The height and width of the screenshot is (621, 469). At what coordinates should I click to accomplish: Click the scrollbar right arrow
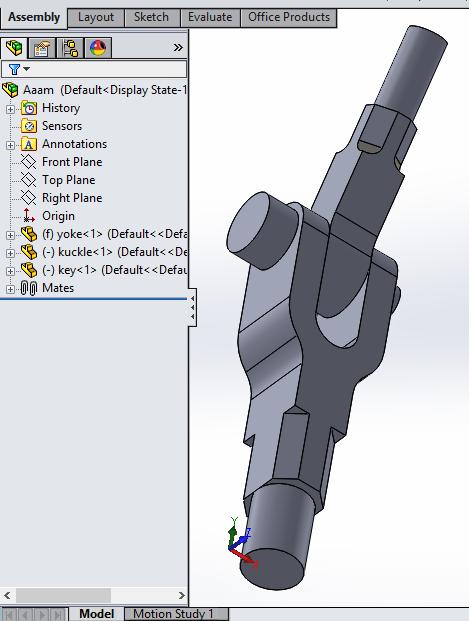181,595
